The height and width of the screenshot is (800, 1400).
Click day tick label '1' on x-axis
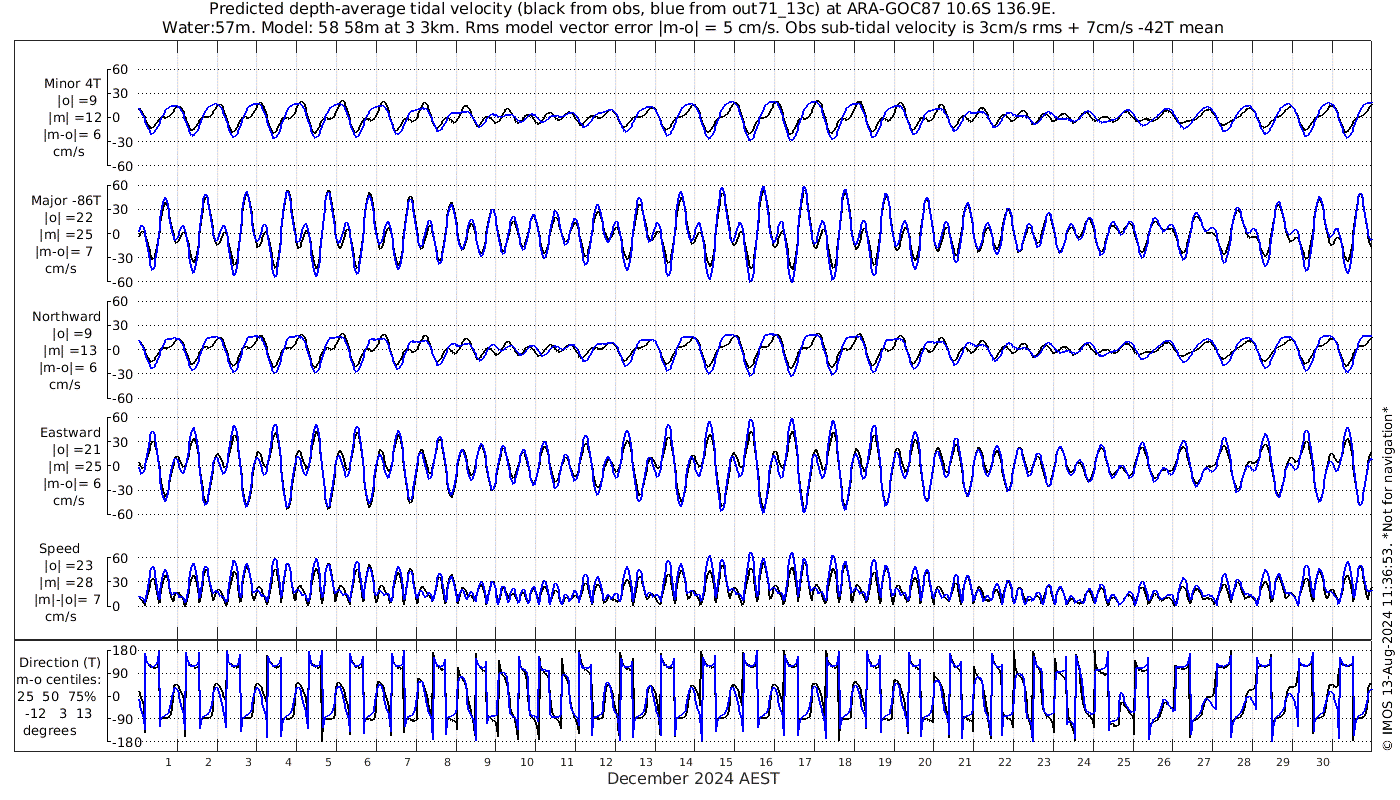(168, 762)
